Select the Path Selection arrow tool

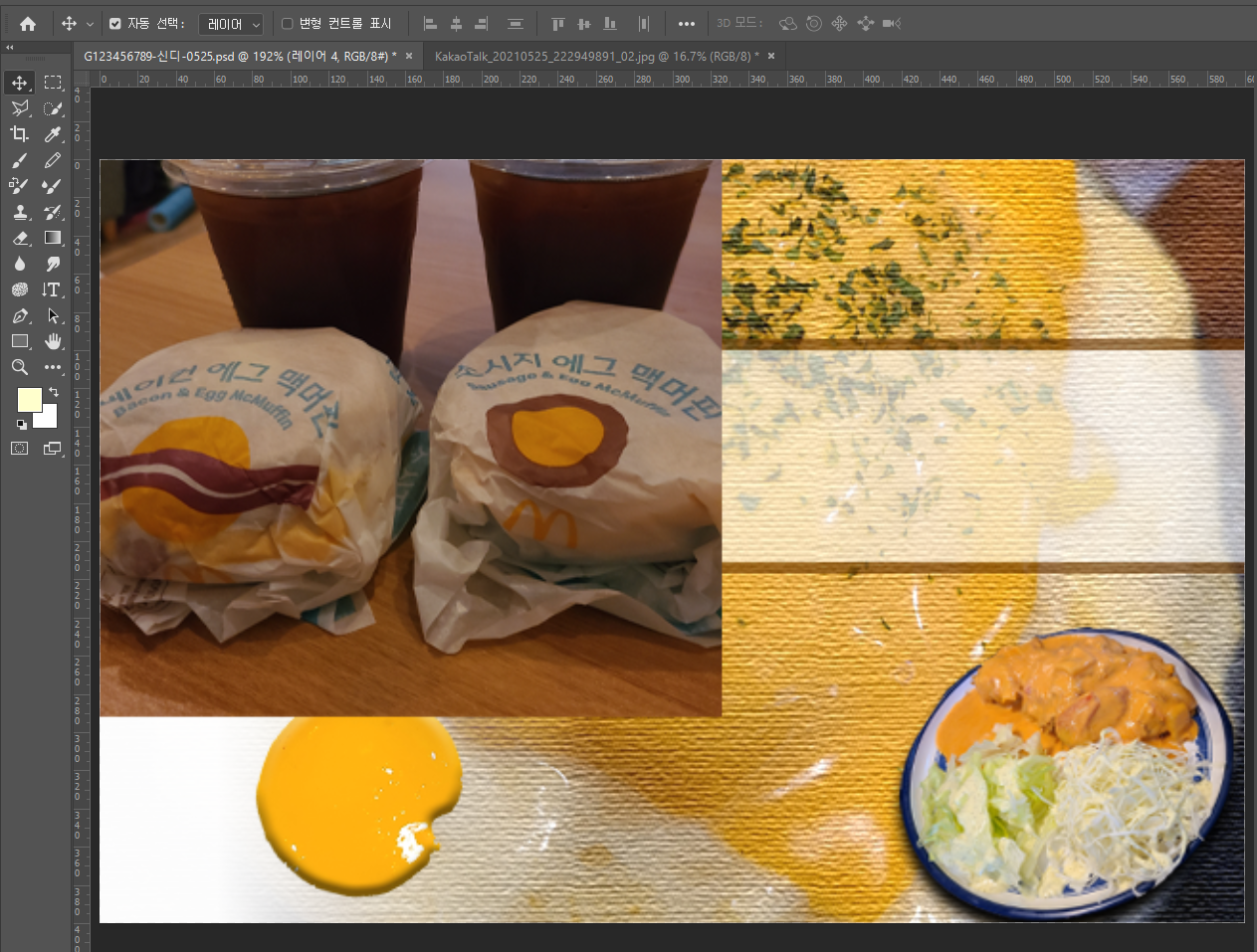click(x=53, y=315)
